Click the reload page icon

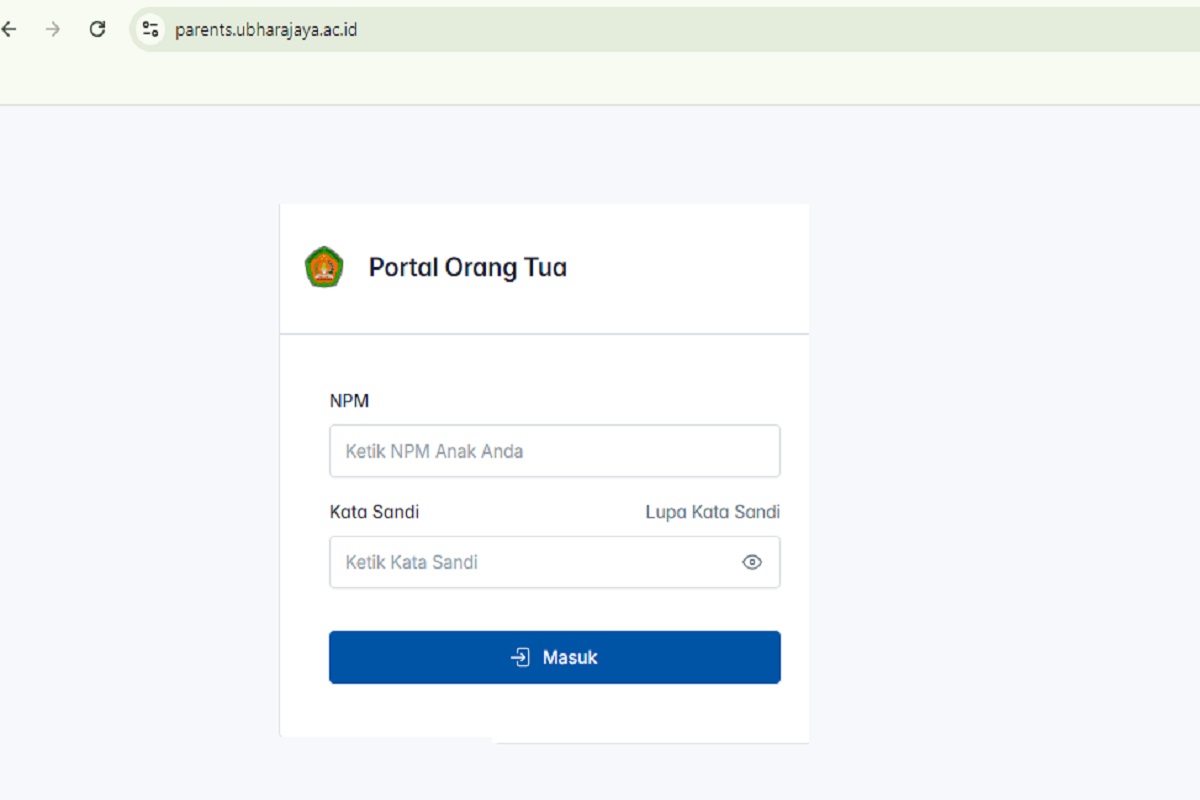[x=97, y=29]
